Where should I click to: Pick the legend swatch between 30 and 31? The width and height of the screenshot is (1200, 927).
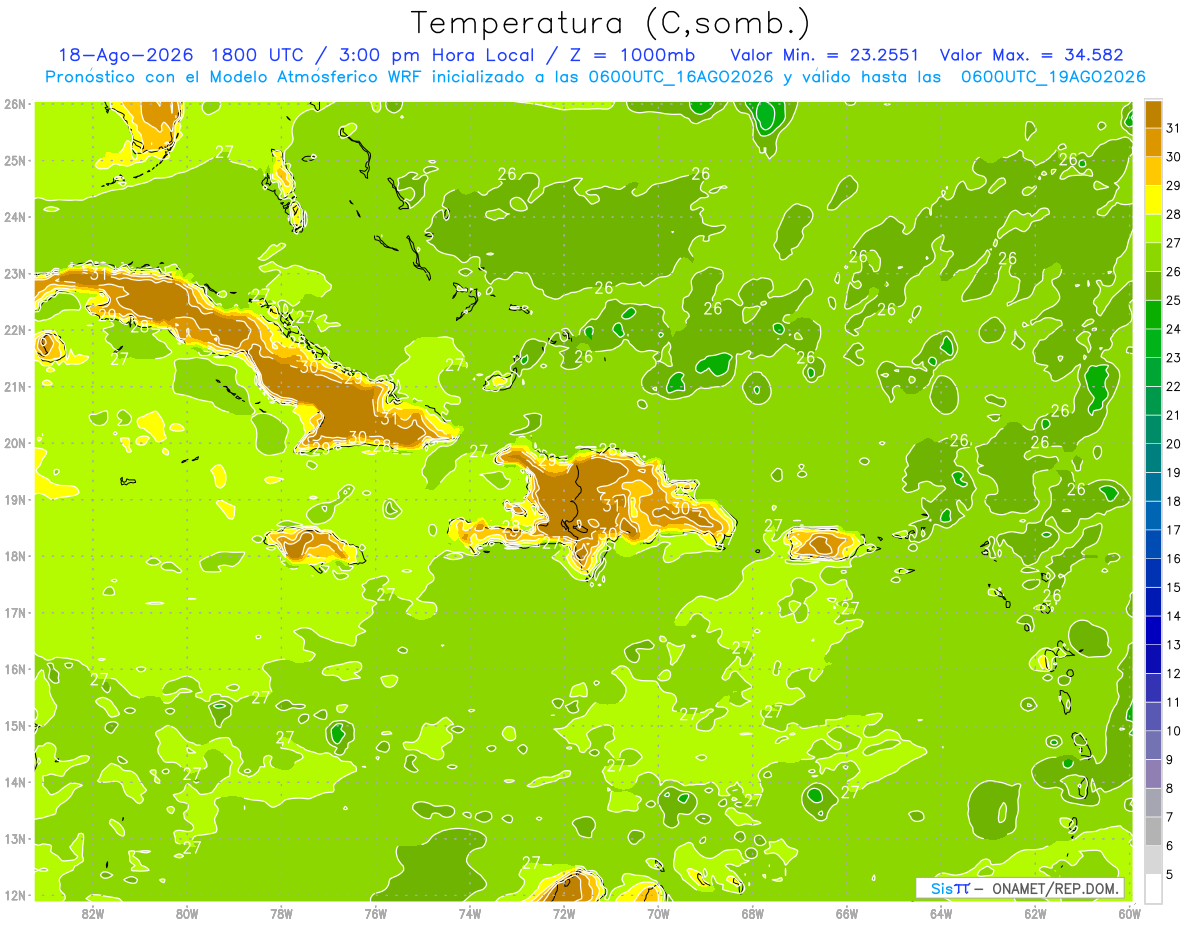(x=1154, y=141)
